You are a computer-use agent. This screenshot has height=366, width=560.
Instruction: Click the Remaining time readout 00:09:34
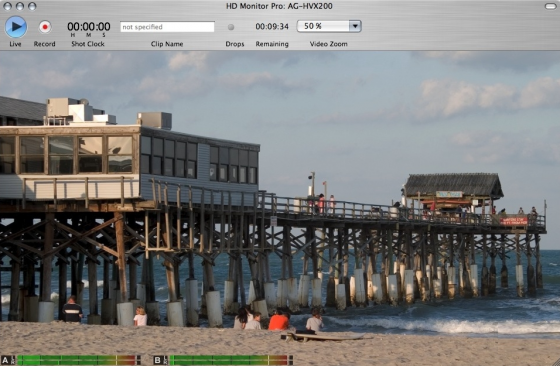click(x=272, y=26)
